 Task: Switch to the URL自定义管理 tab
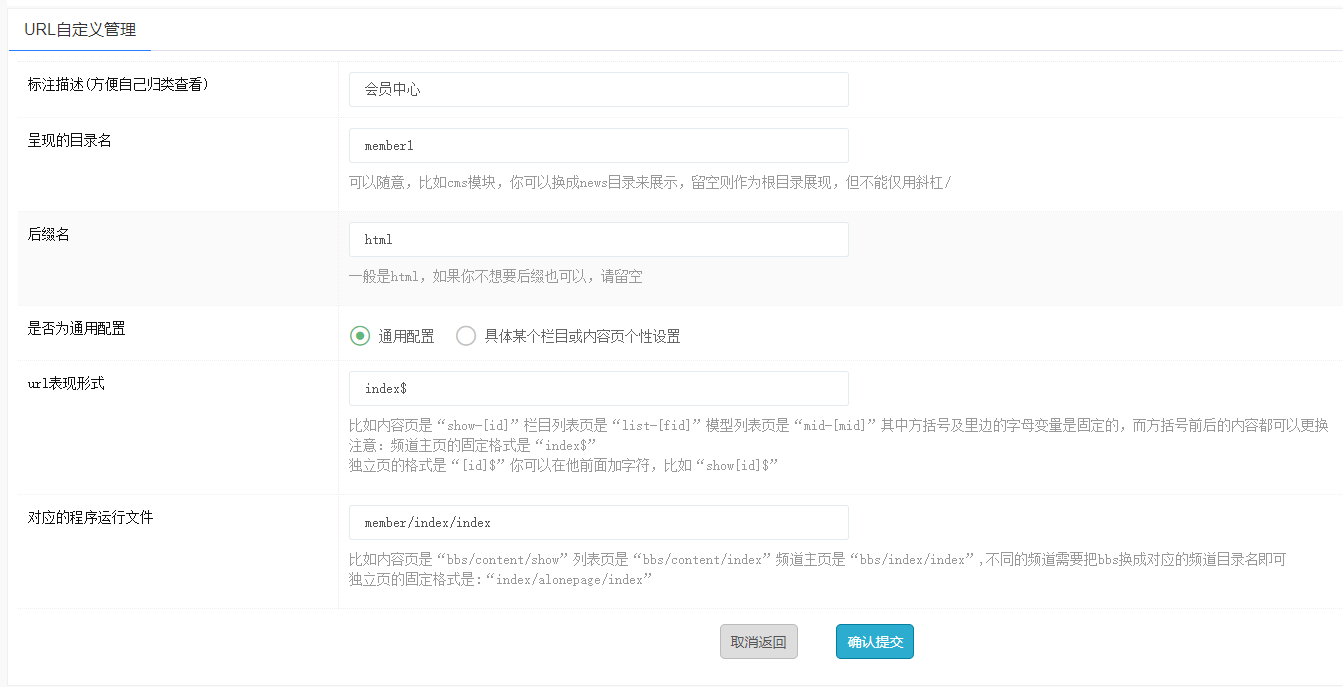pos(80,30)
